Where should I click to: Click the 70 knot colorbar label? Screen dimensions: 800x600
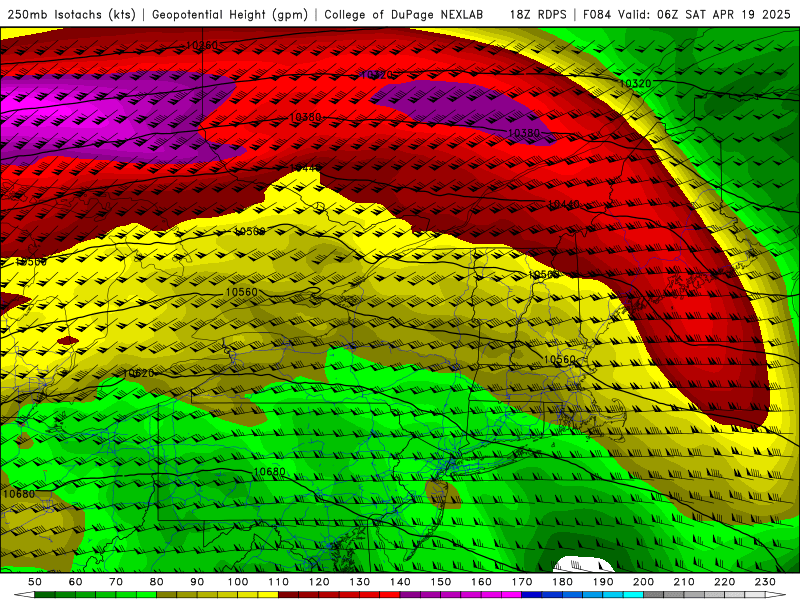116,582
